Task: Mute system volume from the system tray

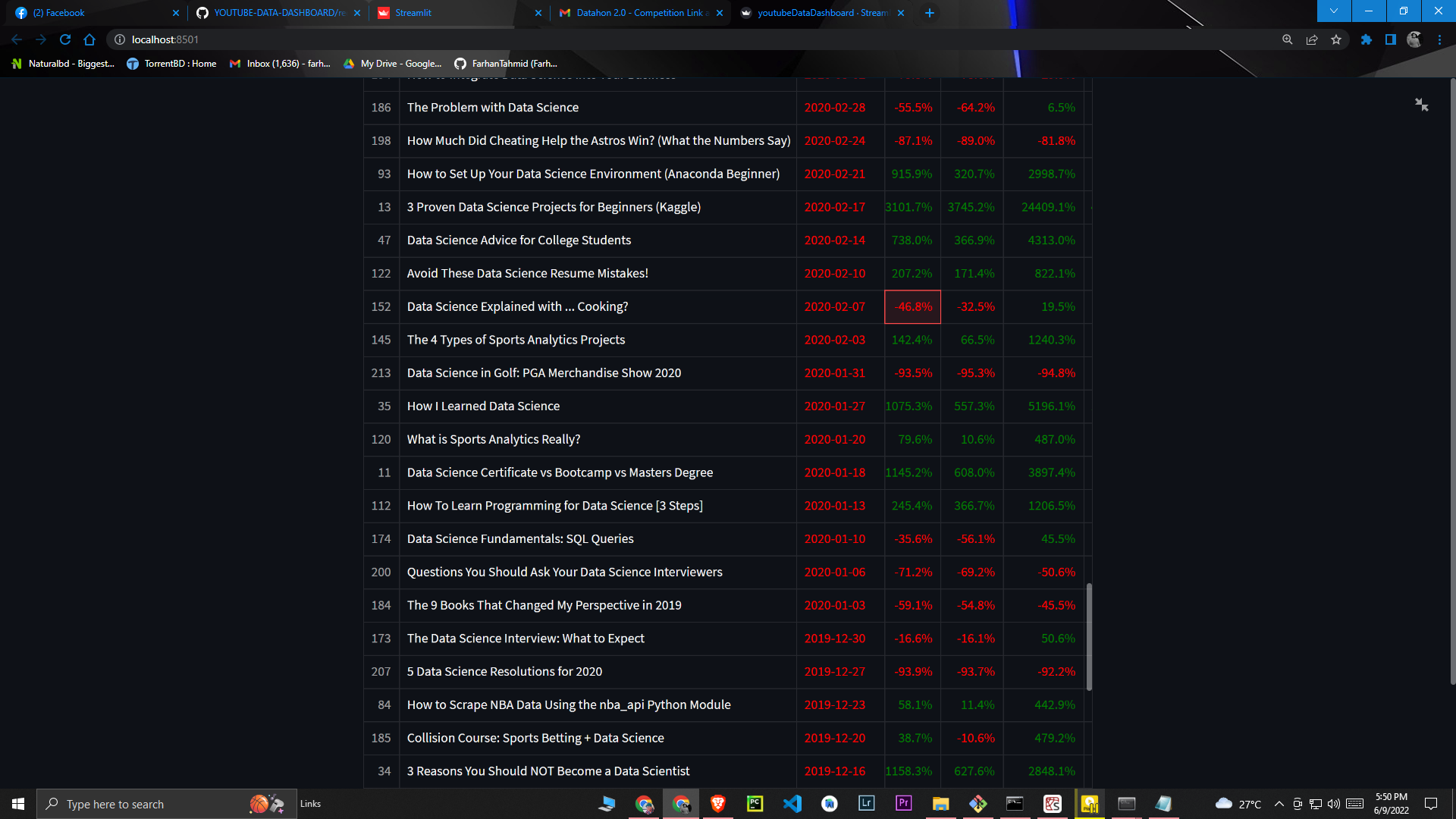Action: click(x=1332, y=804)
